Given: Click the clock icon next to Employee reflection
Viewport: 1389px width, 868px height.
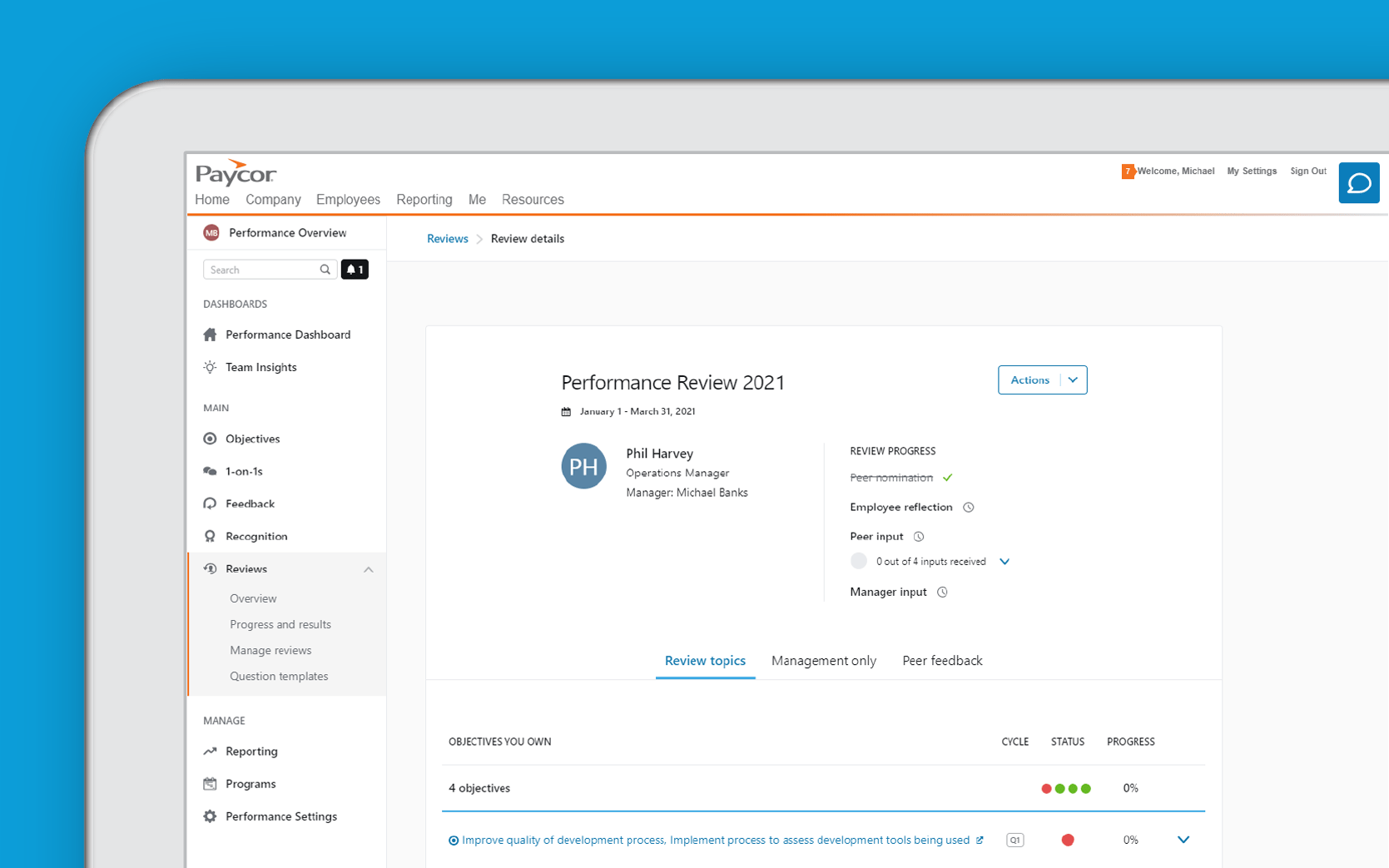Looking at the screenshot, I should [968, 508].
